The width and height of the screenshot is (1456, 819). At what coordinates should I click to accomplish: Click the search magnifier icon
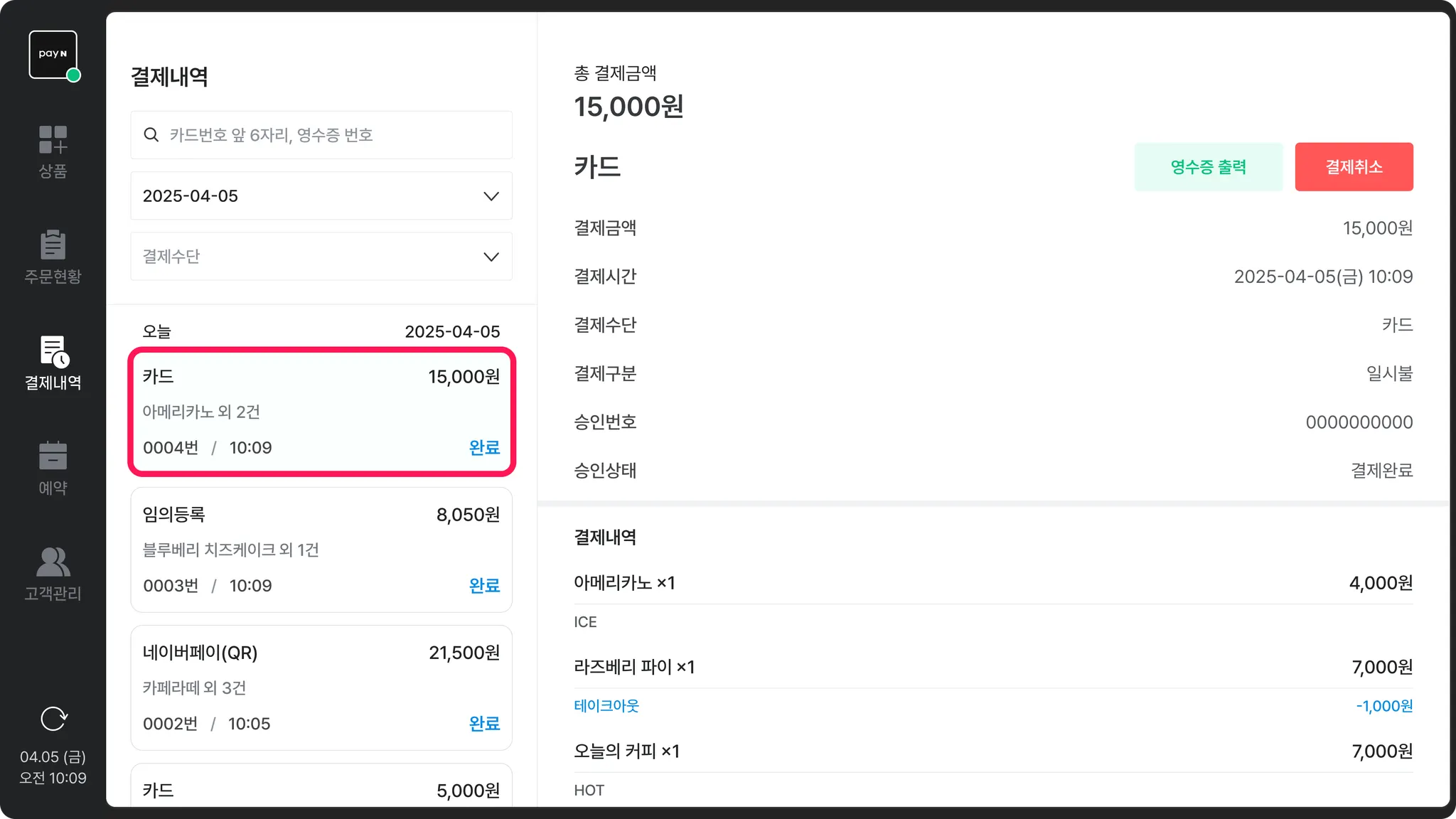pyautogui.click(x=151, y=135)
